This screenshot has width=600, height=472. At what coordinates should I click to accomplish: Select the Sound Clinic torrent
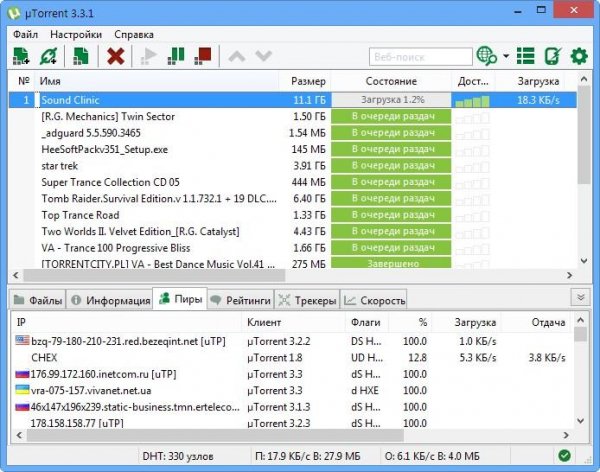pyautogui.click(x=293, y=100)
